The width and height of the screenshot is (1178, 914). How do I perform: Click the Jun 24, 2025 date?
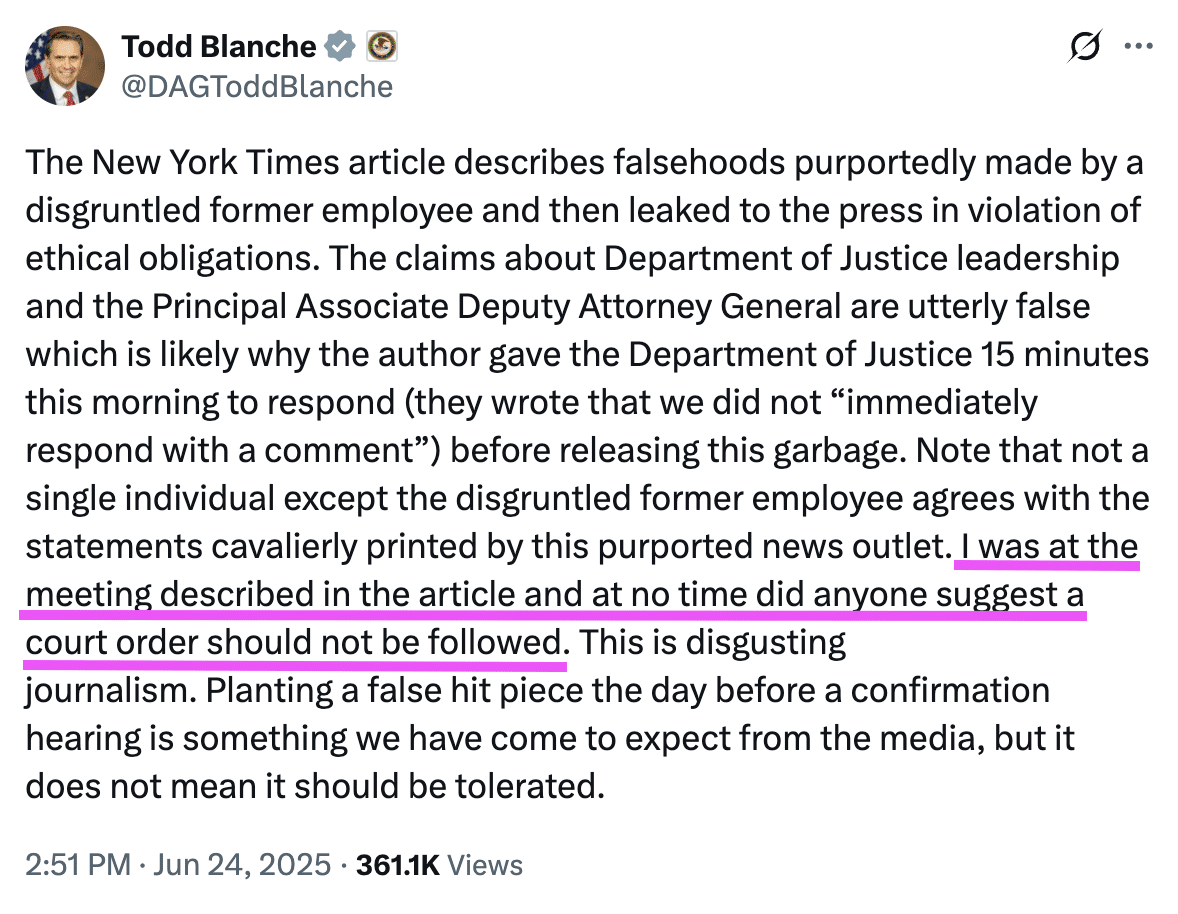[242, 865]
